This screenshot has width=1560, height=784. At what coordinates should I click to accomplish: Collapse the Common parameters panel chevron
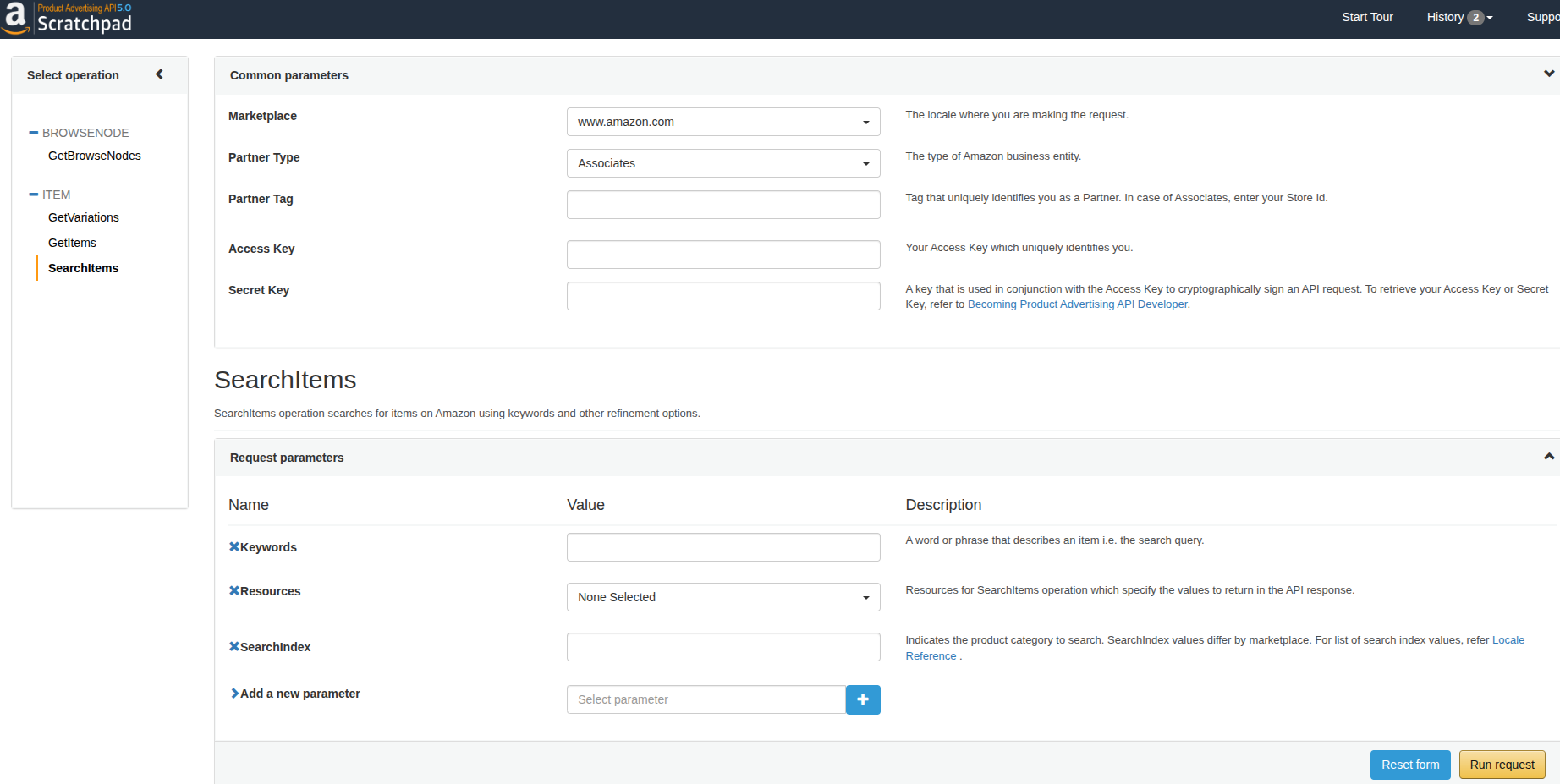click(1548, 74)
